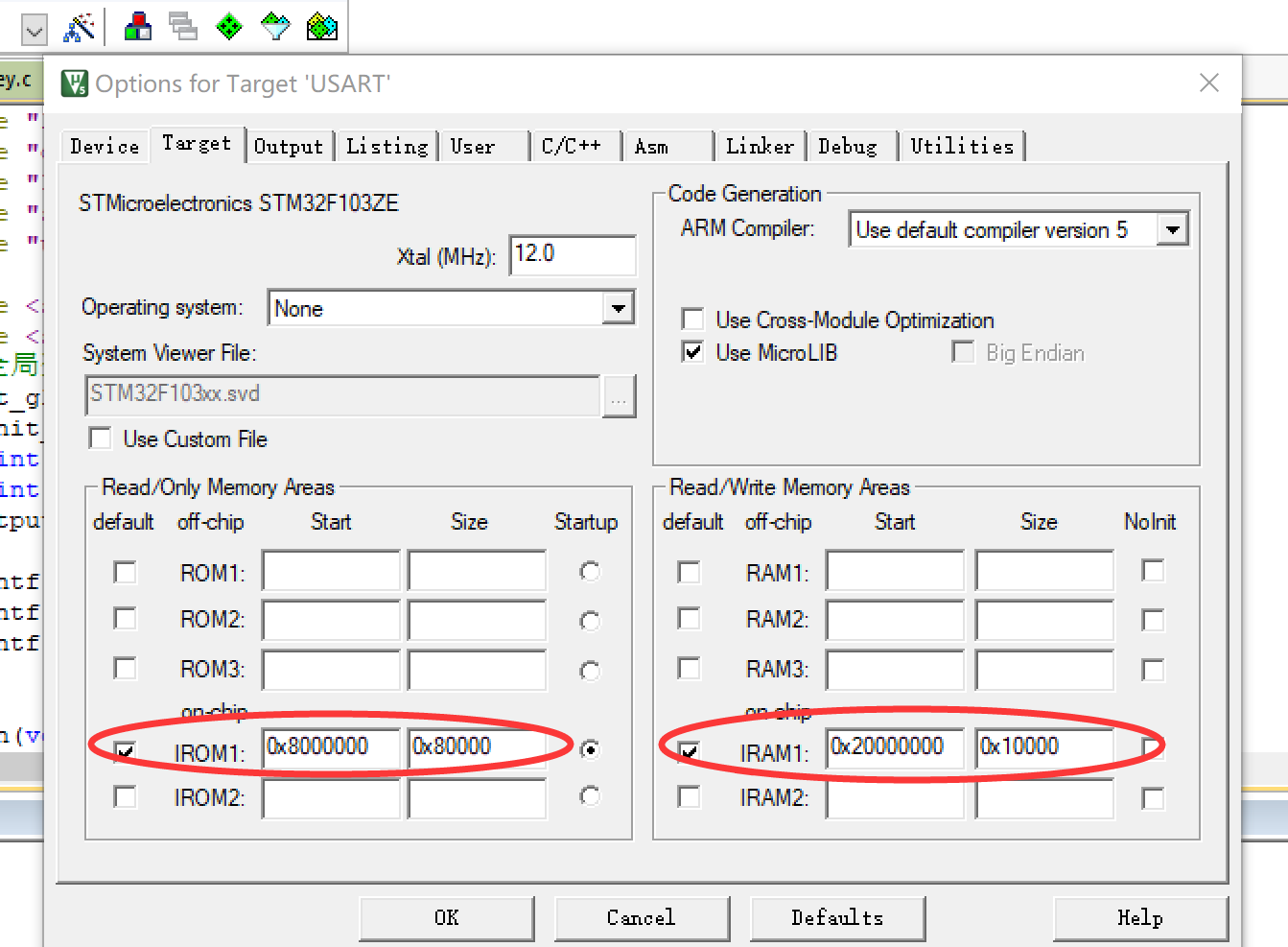Open the Utilities tab
1288x947 pixels.
click(x=962, y=146)
